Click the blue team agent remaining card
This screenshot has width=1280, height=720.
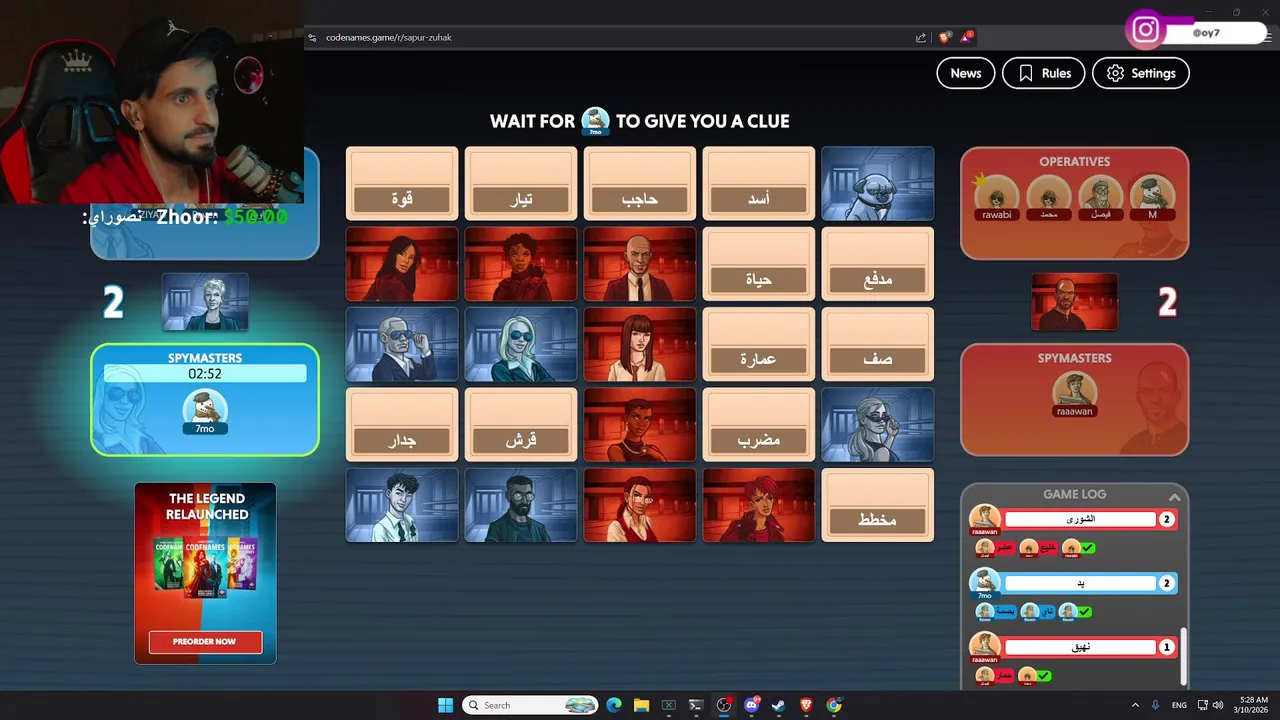(205, 302)
